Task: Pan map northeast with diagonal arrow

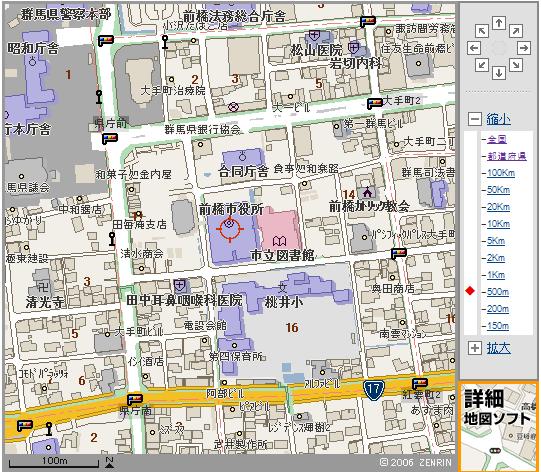Action: tap(515, 31)
